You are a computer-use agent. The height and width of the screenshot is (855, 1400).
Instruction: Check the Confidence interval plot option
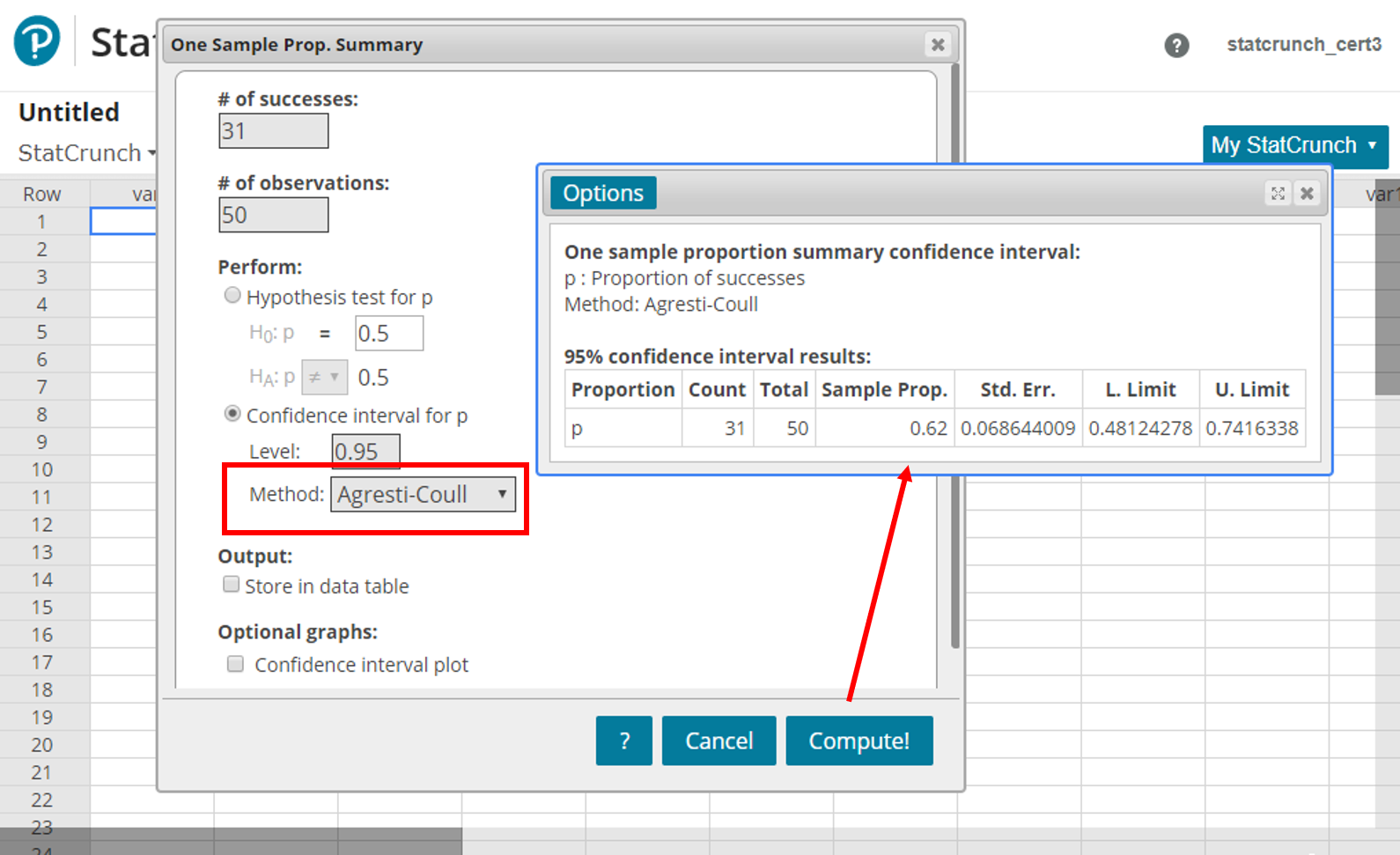pyautogui.click(x=235, y=664)
